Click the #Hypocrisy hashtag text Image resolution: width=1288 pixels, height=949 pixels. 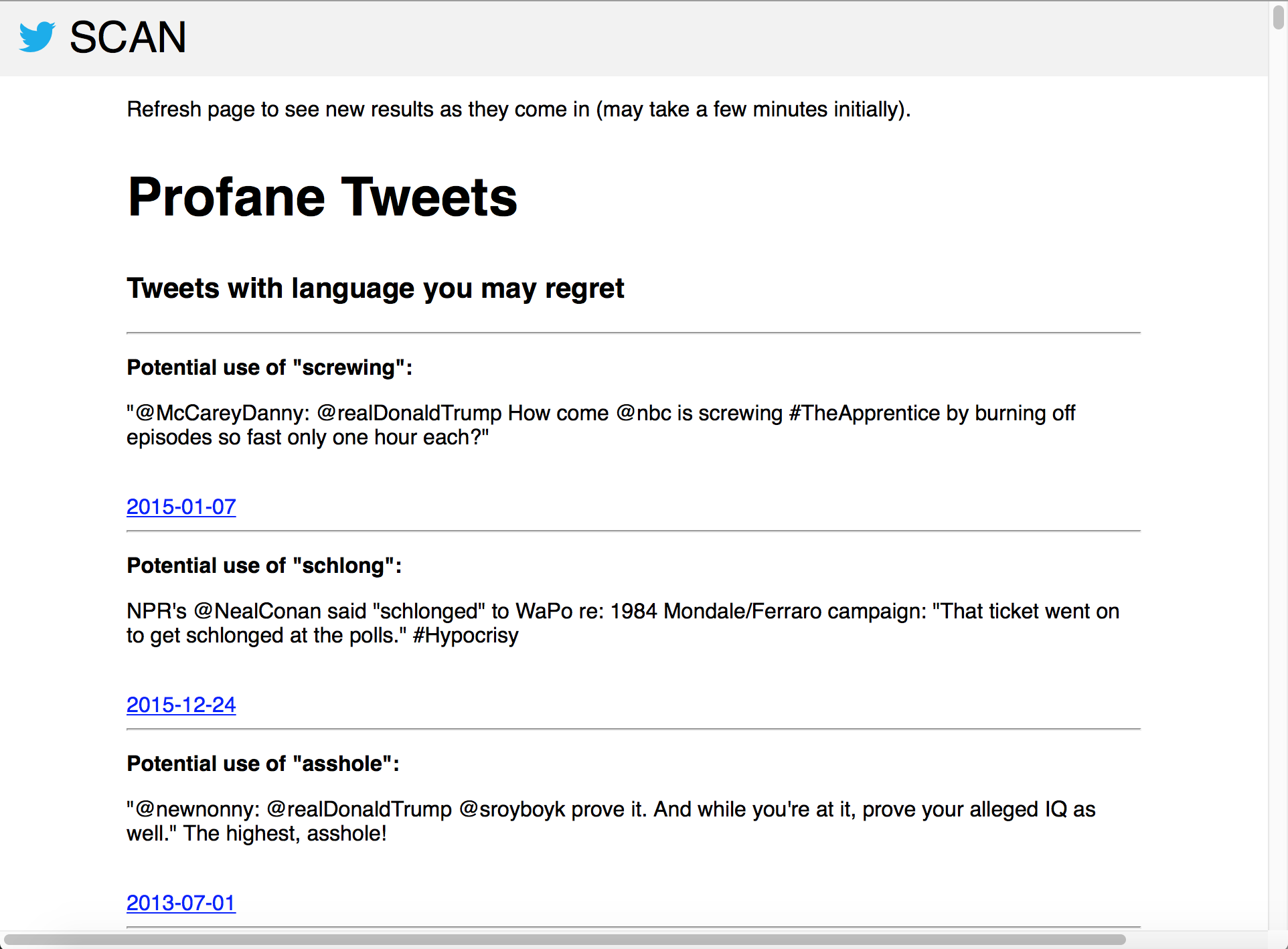[x=465, y=635]
